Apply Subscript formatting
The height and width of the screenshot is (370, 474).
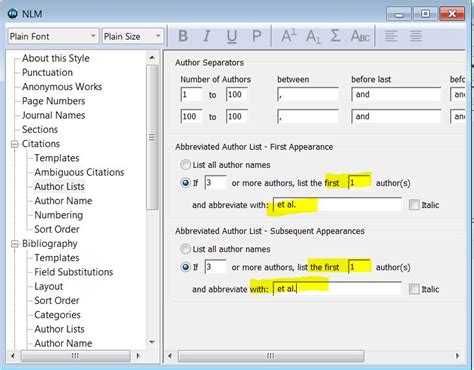point(313,36)
